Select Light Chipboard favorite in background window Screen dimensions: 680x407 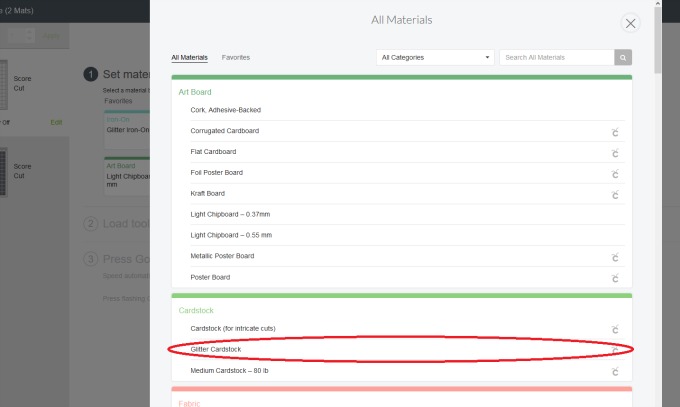pyautogui.click(x=127, y=177)
